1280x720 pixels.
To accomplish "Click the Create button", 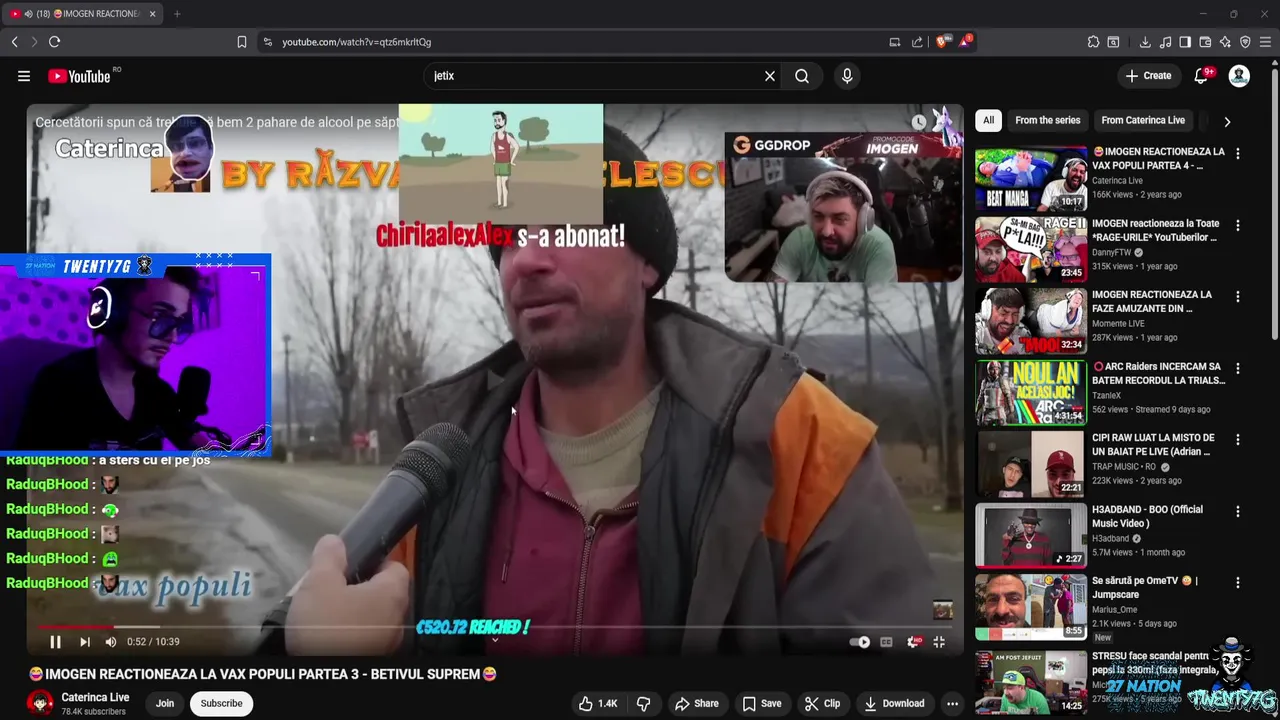I will tap(1148, 76).
